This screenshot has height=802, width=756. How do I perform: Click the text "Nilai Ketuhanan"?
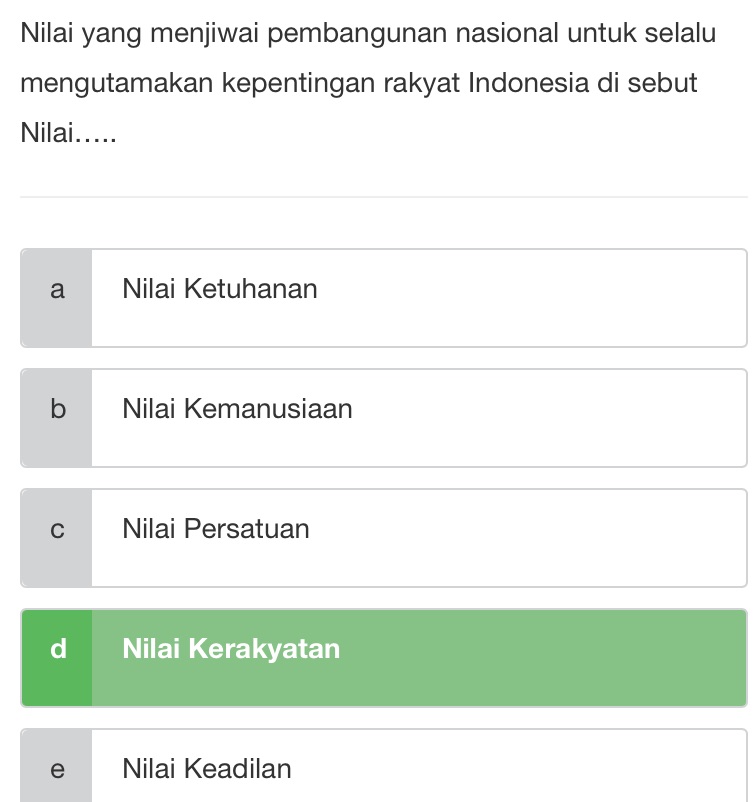(x=219, y=289)
